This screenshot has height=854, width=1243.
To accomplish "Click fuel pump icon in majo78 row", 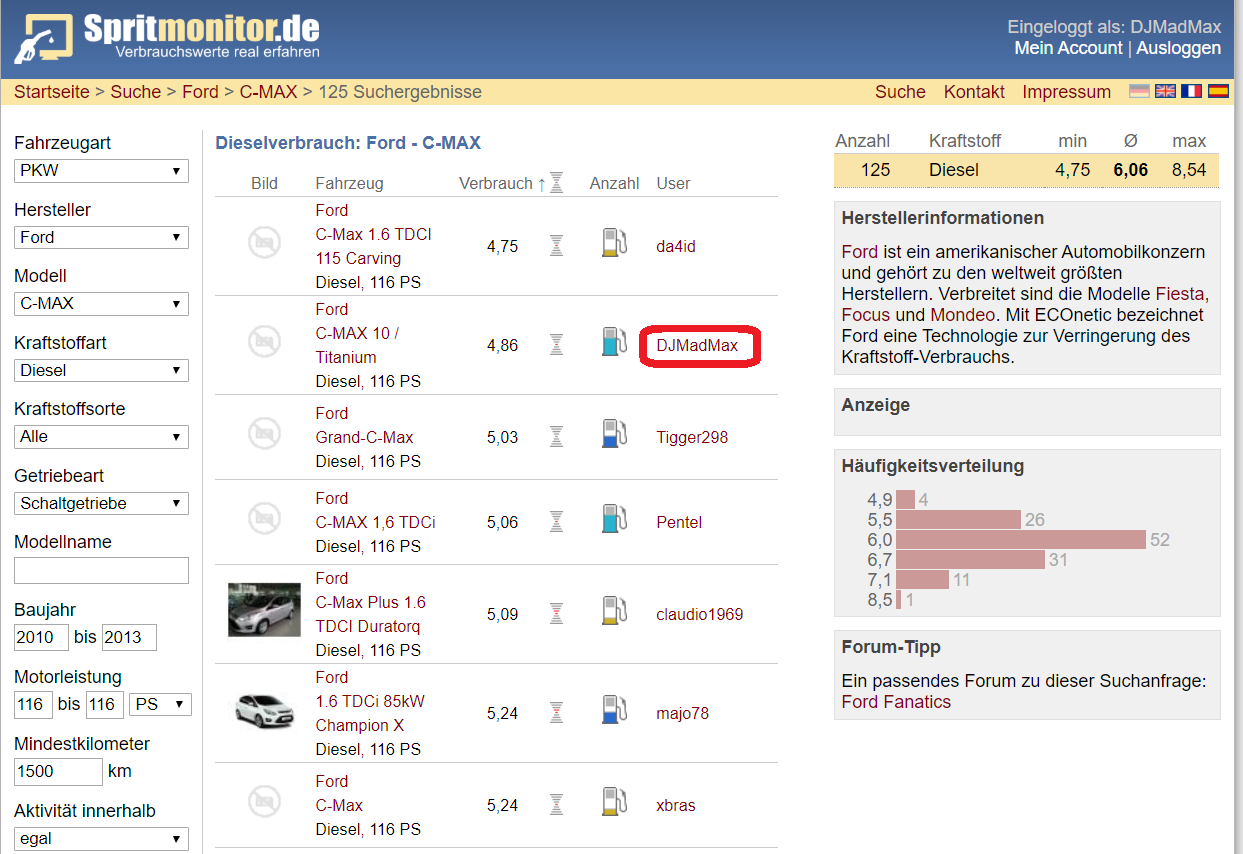I will click(x=614, y=710).
